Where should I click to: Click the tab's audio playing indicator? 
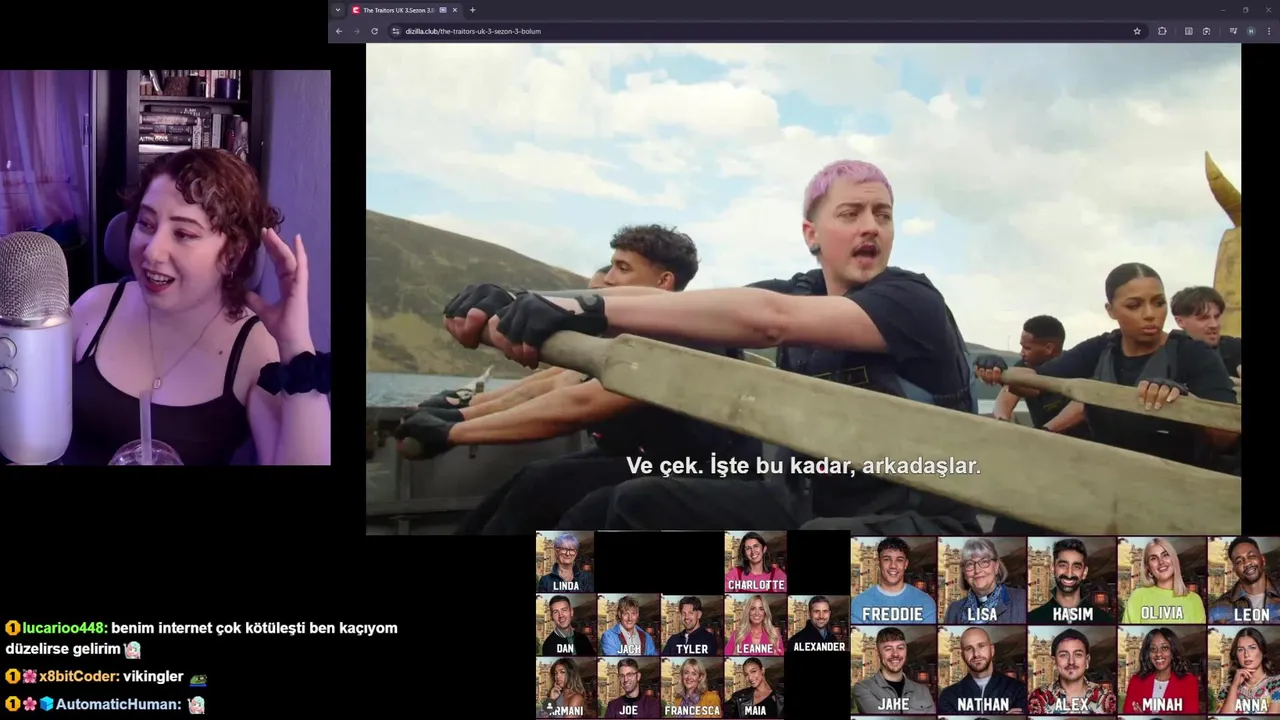coord(443,10)
